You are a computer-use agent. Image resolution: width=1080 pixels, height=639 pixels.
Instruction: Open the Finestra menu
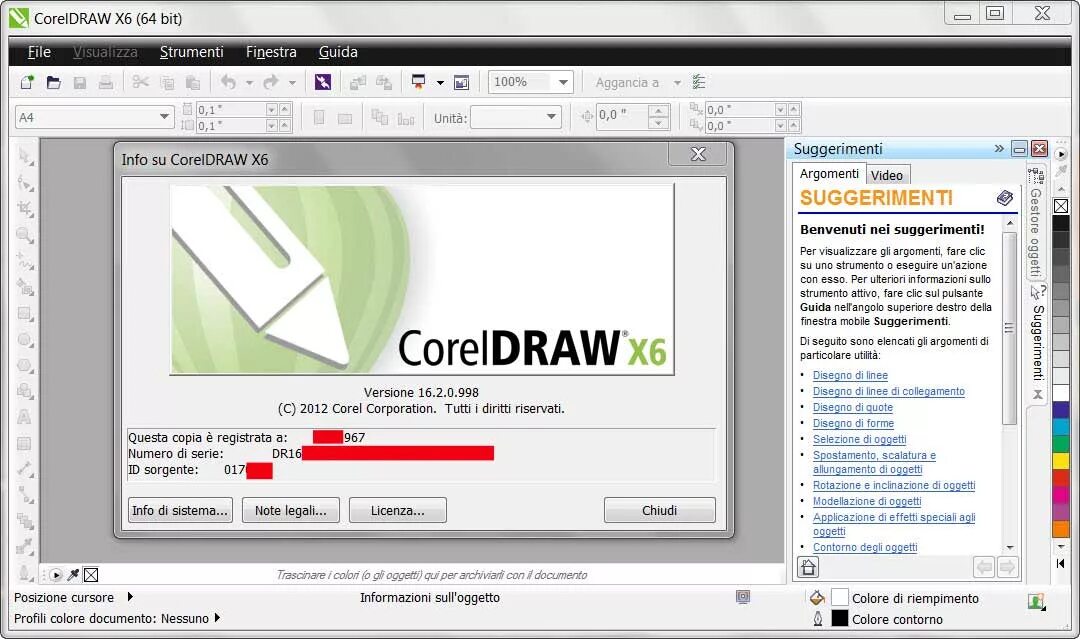tap(271, 52)
